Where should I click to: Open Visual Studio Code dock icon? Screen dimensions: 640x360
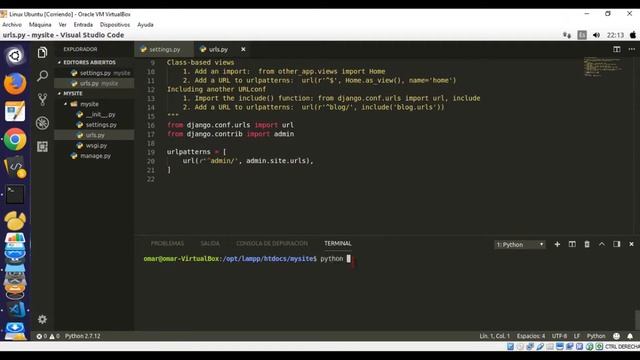[16, 309]
